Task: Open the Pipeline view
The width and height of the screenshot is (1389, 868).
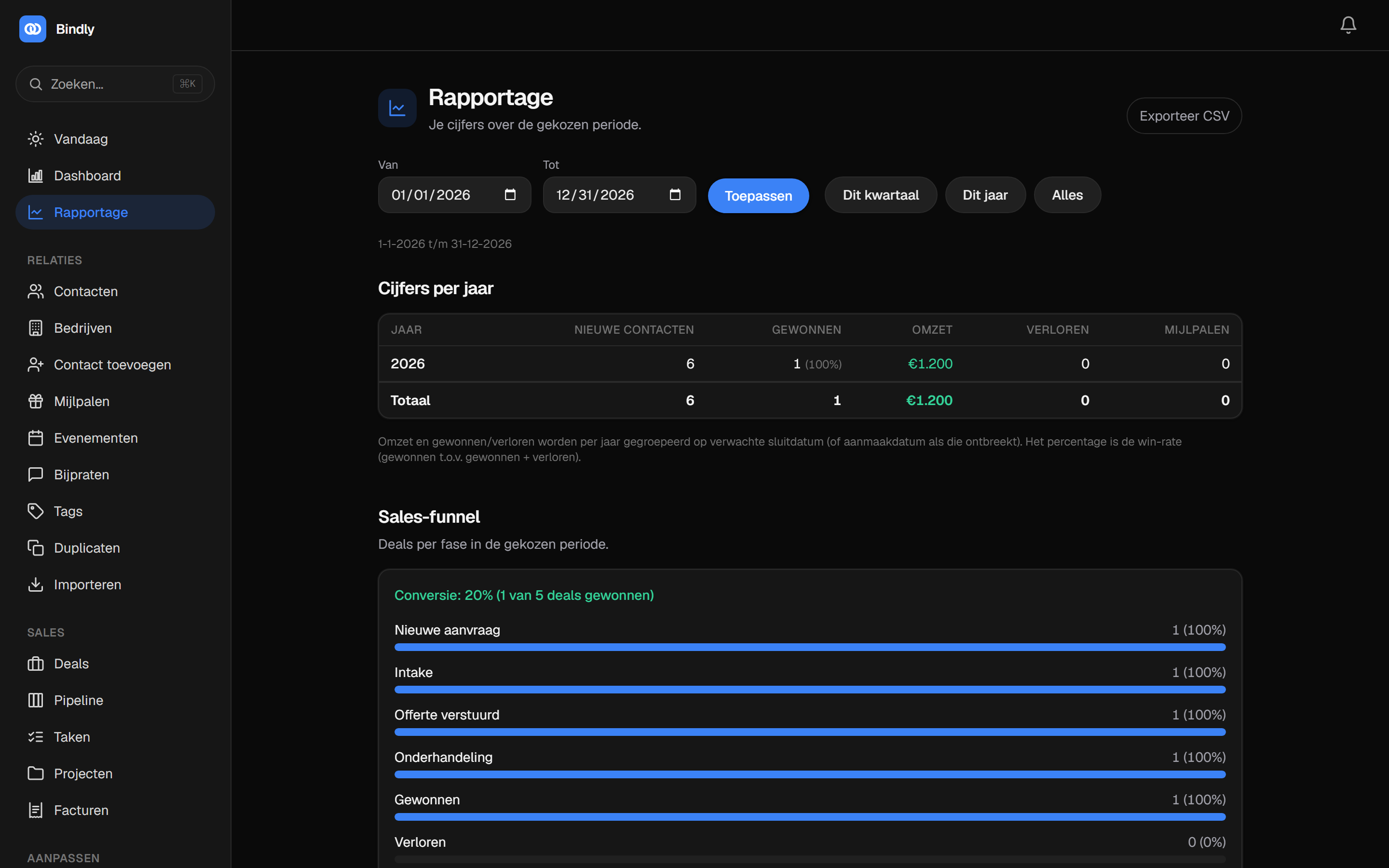Action: point(115,700)
